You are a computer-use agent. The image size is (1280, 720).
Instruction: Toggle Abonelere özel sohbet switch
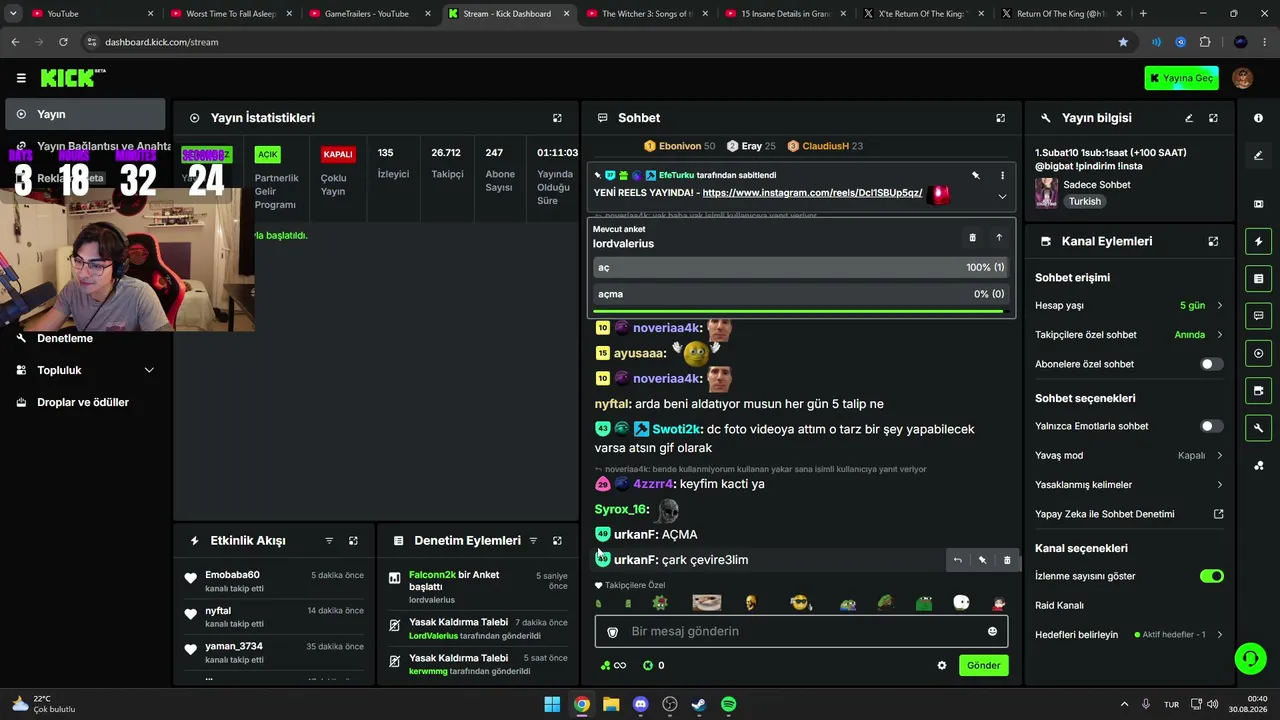pos(1211,364)
